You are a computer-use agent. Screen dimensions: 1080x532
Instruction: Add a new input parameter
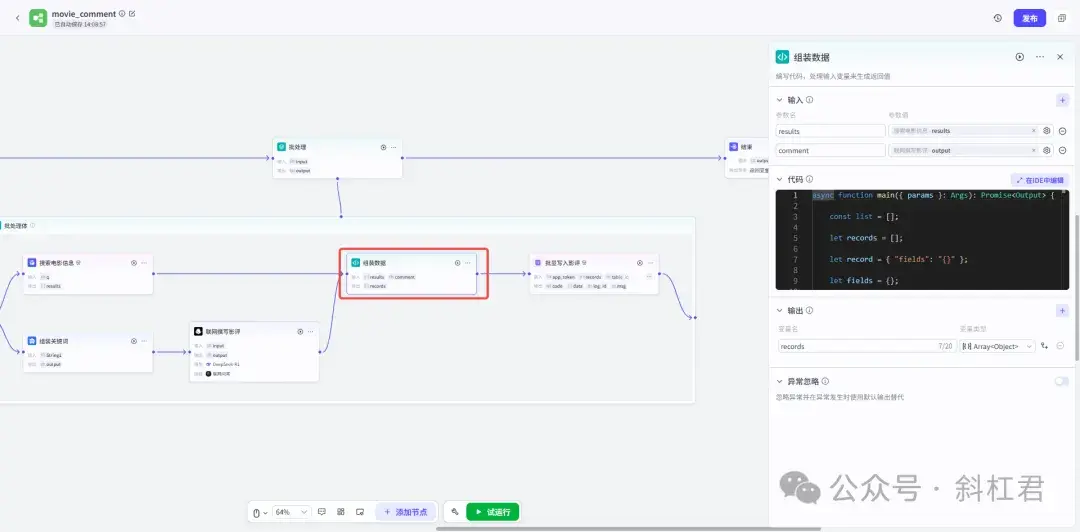coord(1063,101)
